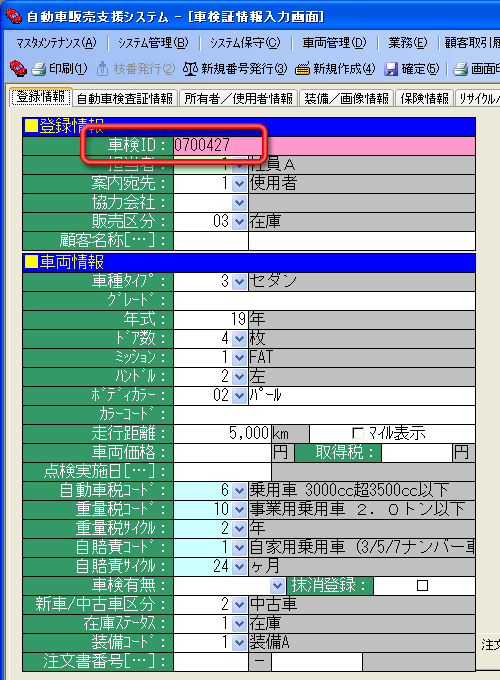Click the 事業用乗用車 2.0トン以下 text
Viewport: 500px width, 680px height.
point(357,510)
